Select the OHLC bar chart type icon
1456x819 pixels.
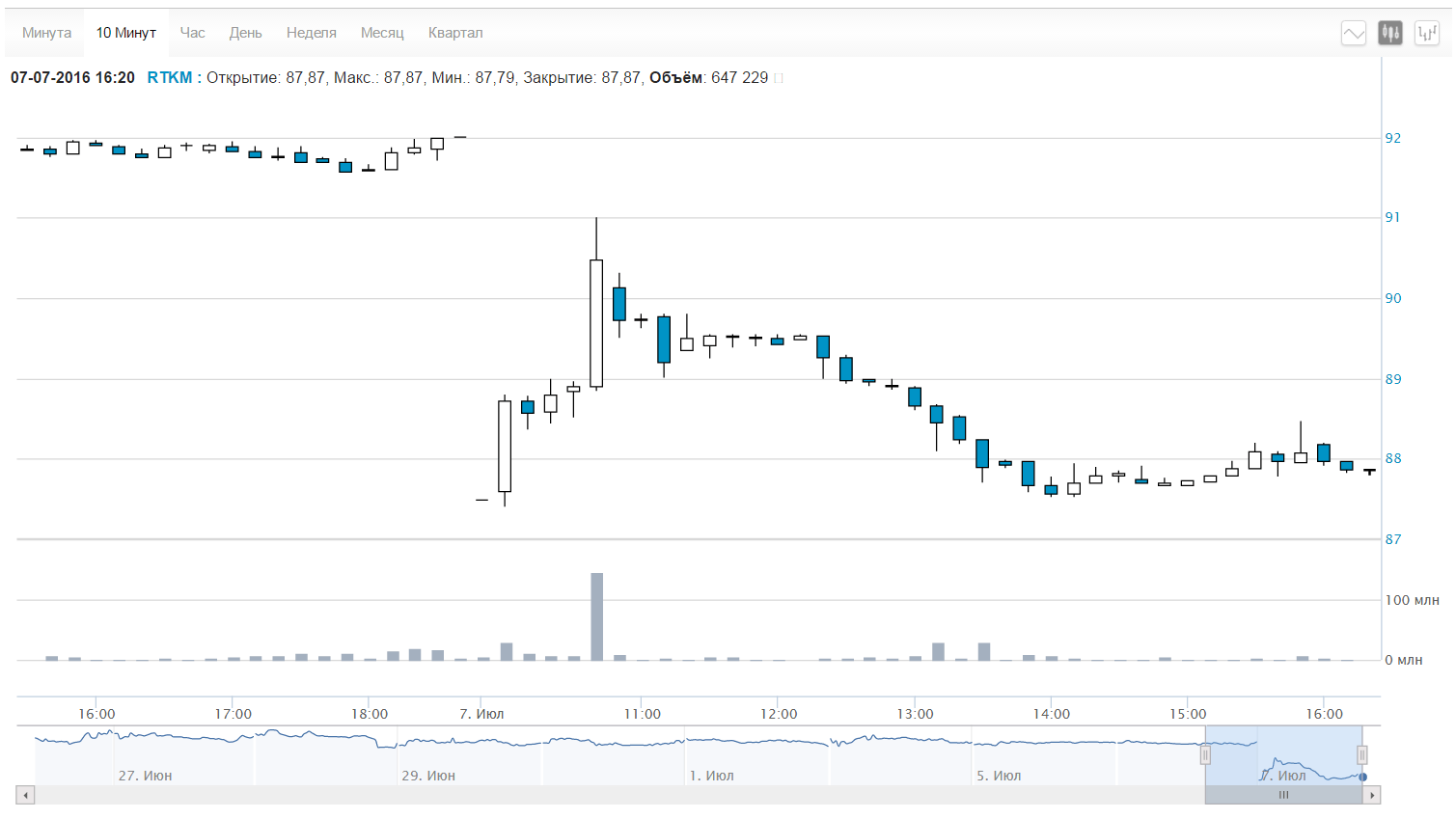pos(1427,33)
